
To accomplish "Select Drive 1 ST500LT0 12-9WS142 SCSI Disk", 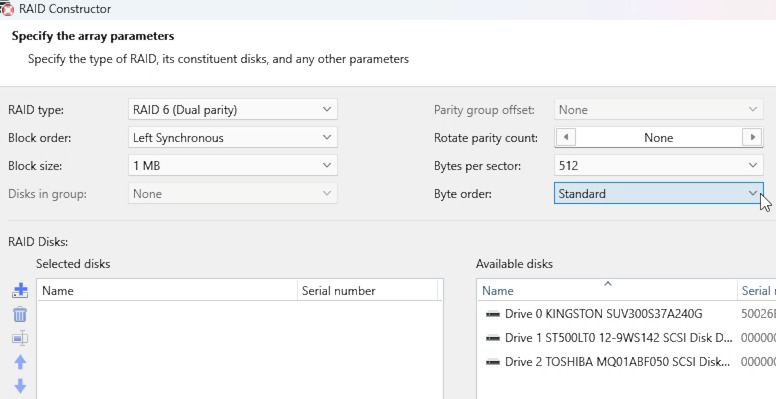I will pyautogui.click(x=619, y=338).
